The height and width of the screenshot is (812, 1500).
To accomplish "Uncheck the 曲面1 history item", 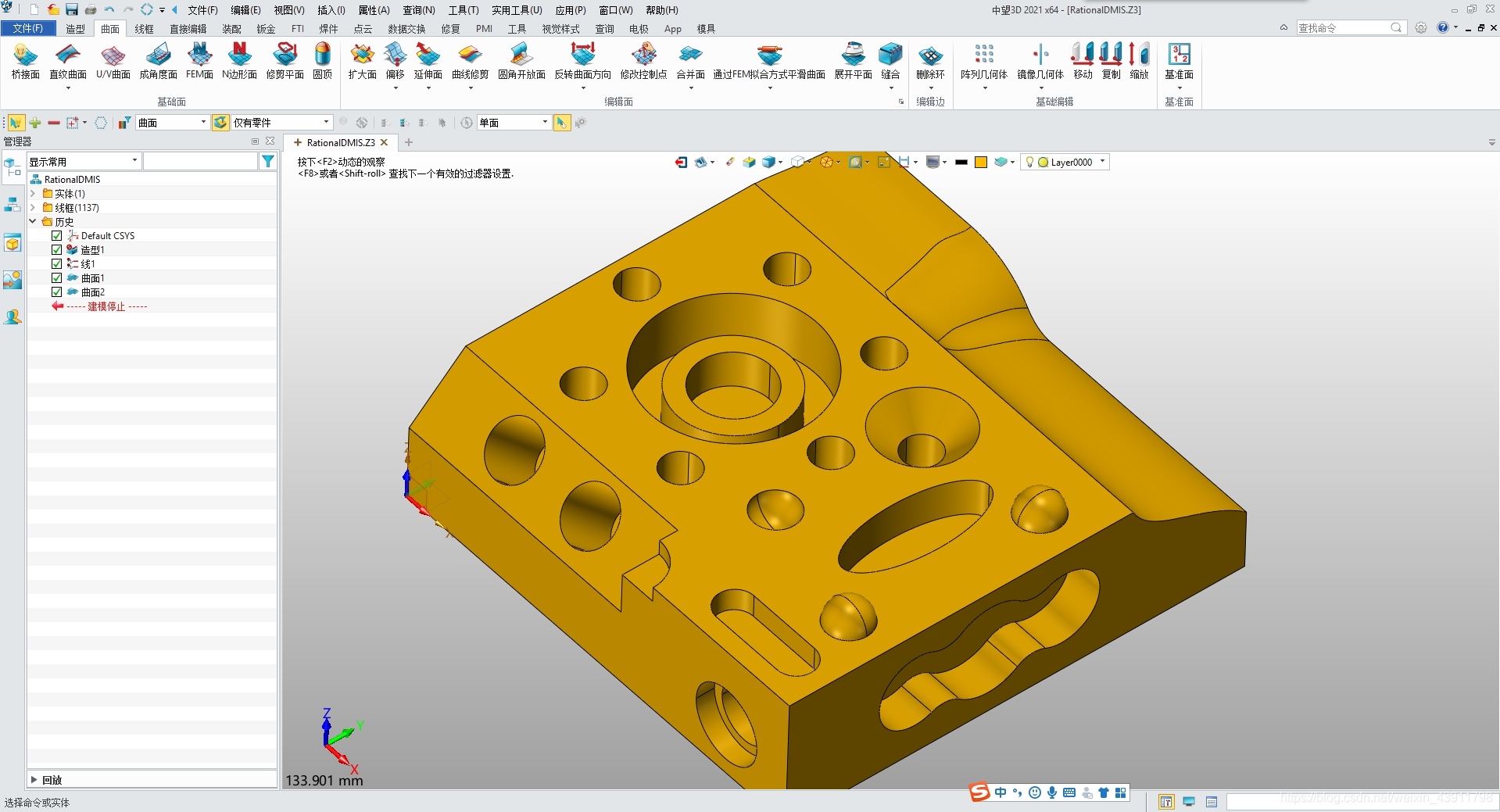I will 56,277.
